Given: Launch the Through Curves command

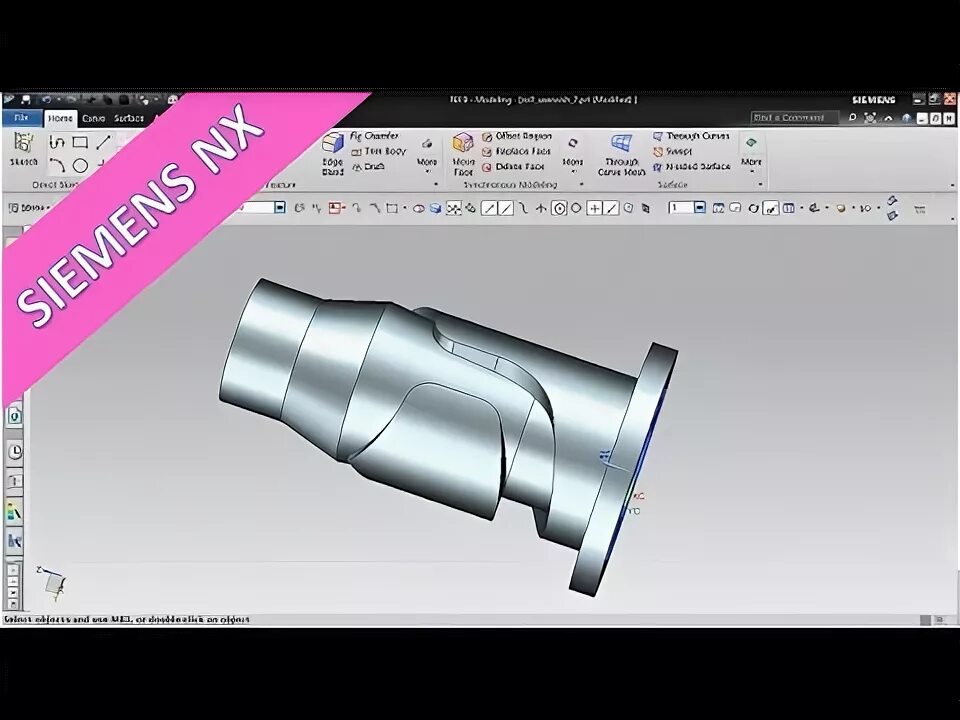Looking at the screenshot, I should tap(691, 136).
